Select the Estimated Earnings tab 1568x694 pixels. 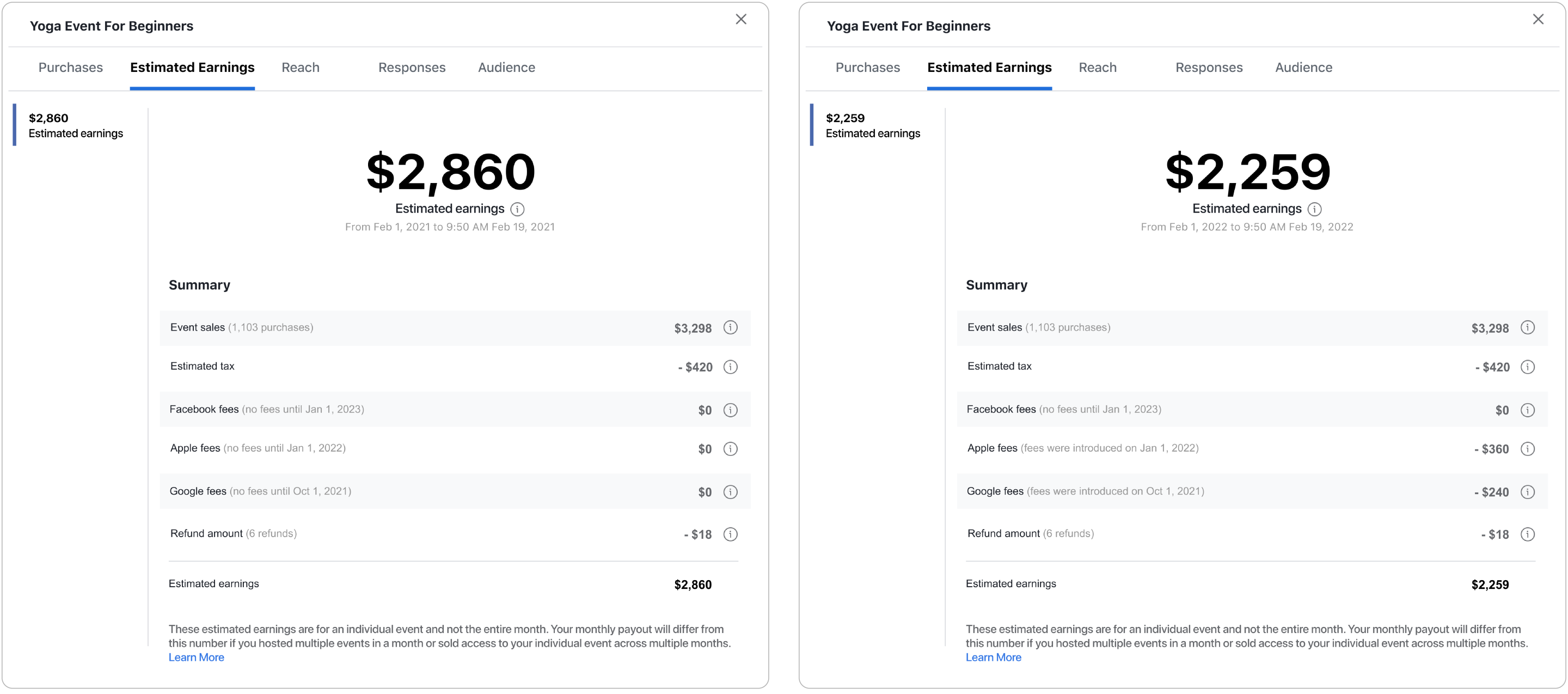[x=192, y=68]
